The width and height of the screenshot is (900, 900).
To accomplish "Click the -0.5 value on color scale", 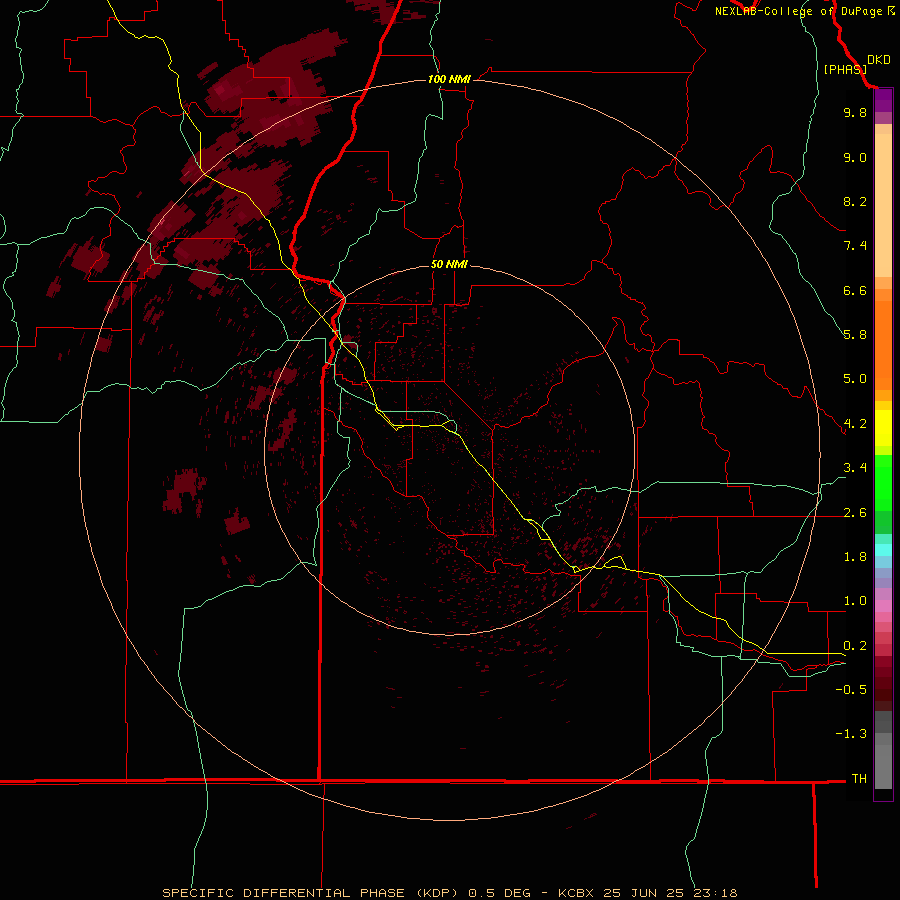I will (851, 690).
